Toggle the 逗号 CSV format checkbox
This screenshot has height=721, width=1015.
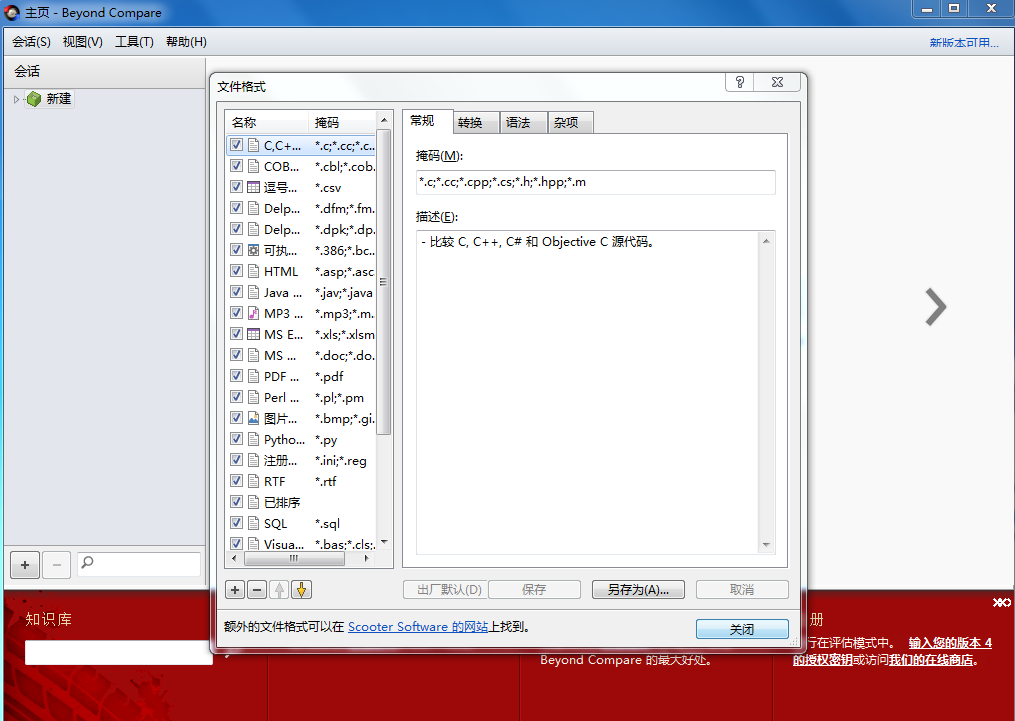pyautogui.click(x=236, y=187)
